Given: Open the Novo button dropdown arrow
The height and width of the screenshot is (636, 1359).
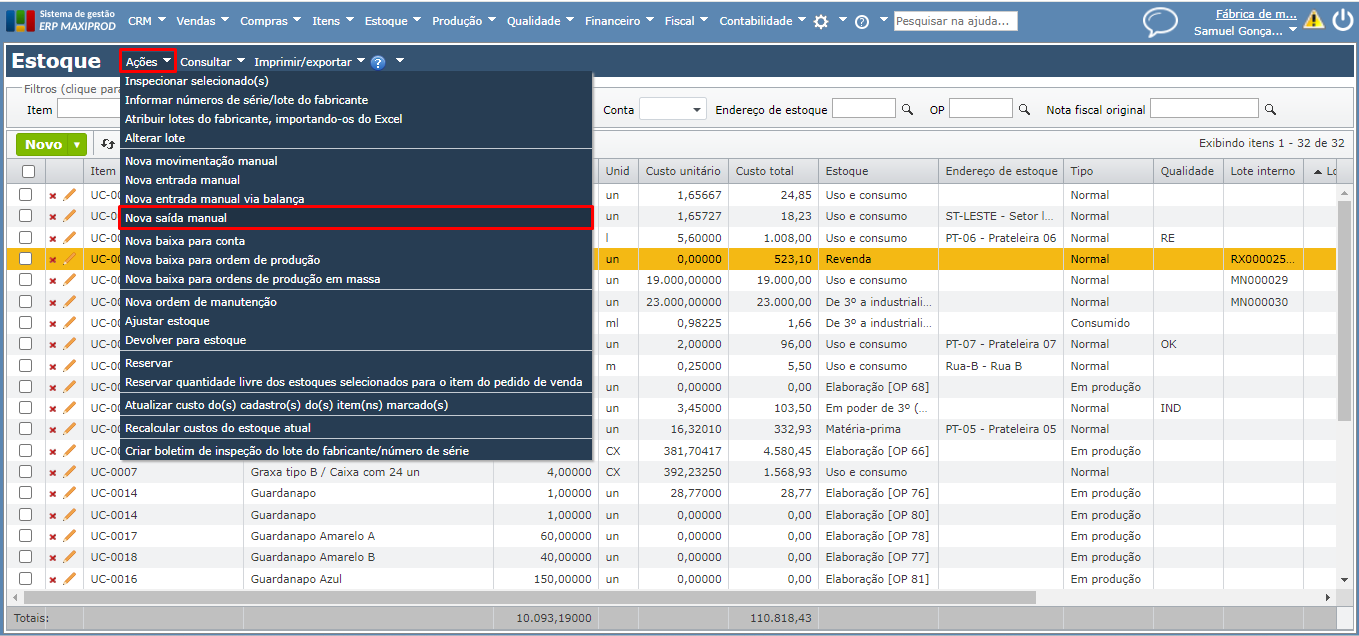Looking at the screenshot, I should [77, 145].
